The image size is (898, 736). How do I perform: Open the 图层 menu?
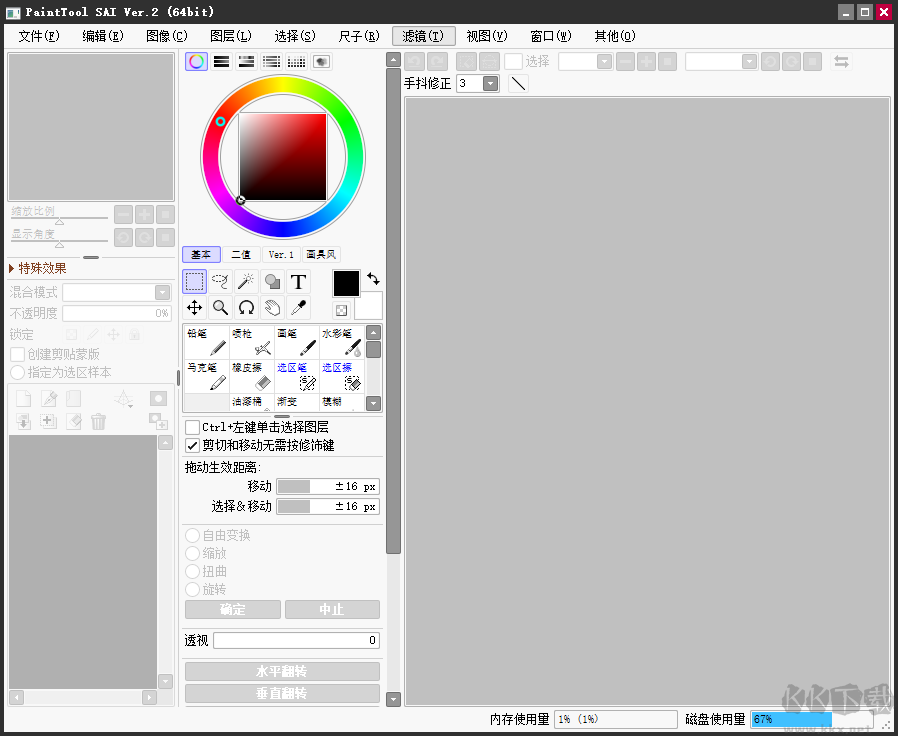231,36
